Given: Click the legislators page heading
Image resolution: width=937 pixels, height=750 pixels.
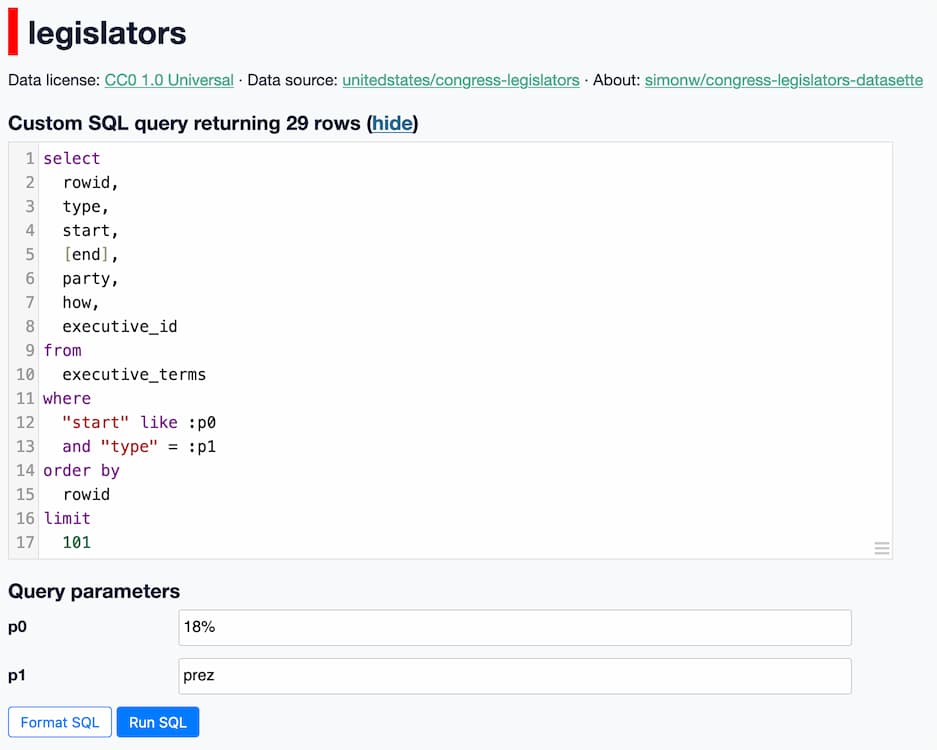Looking at the screenshot, I should 107,33.
